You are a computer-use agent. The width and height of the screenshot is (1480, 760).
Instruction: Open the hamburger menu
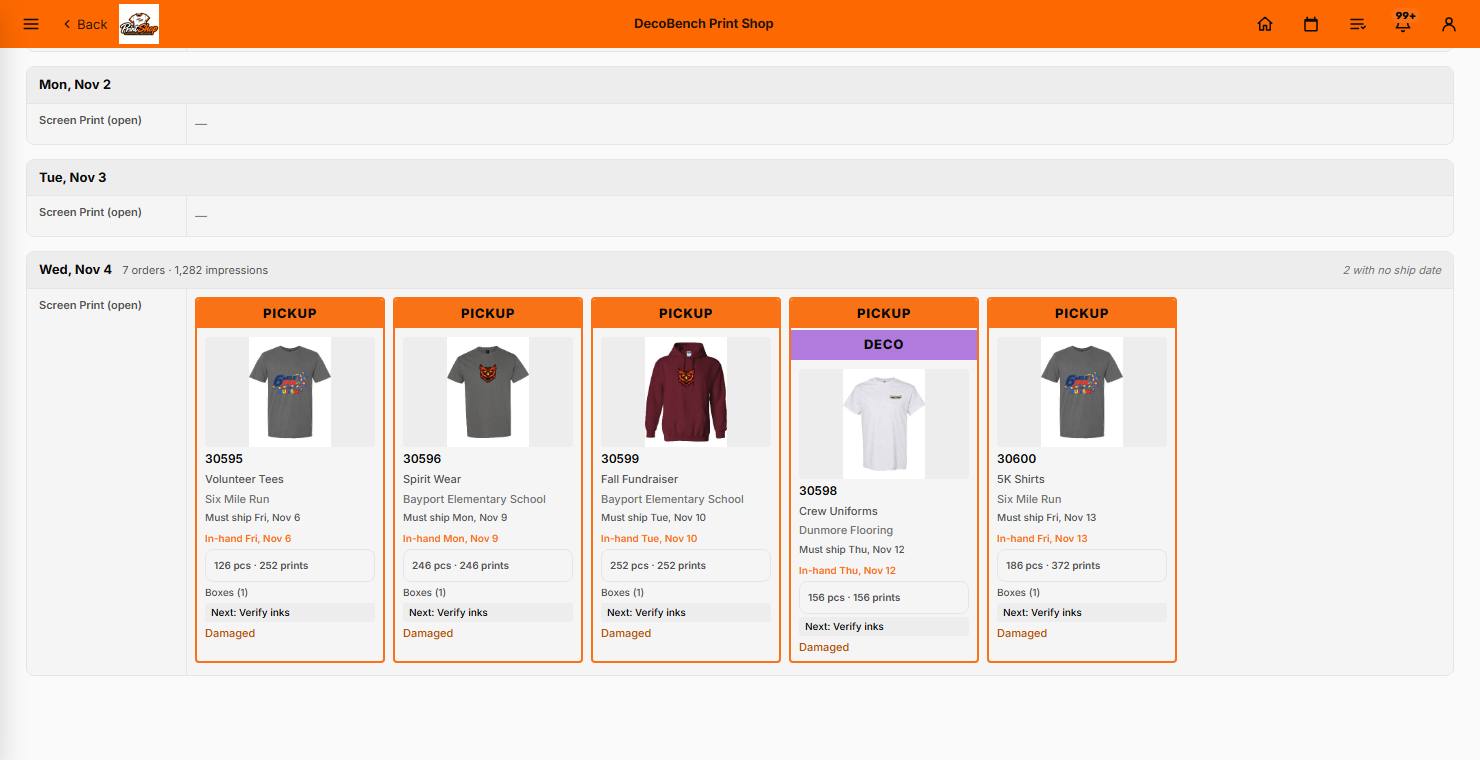31,24
